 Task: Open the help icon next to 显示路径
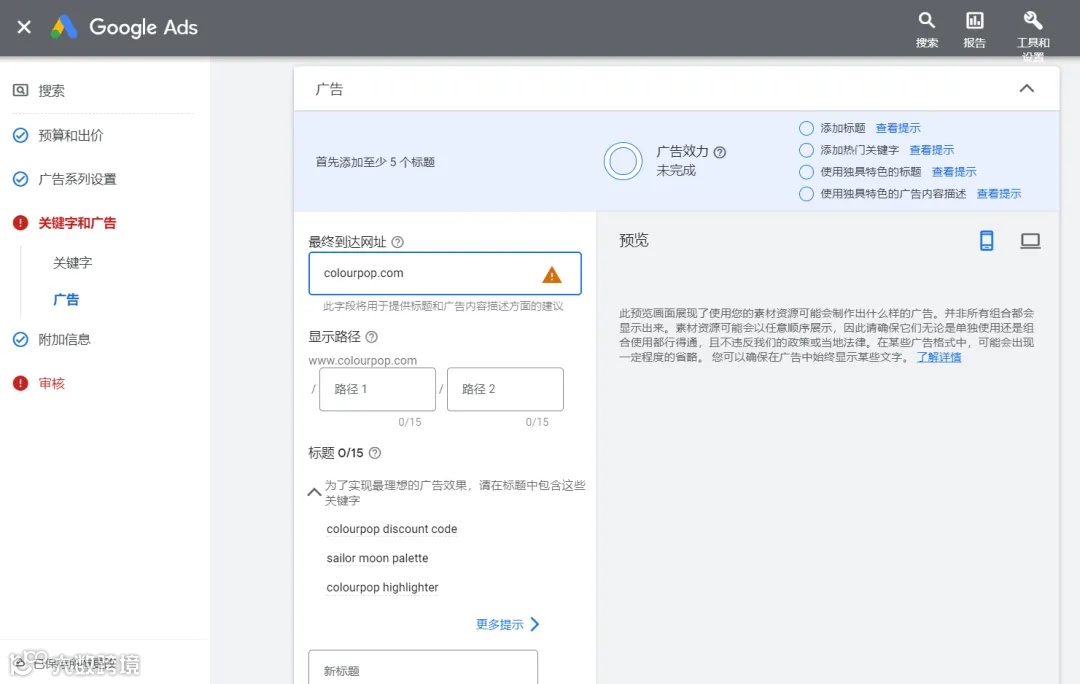pyautogui.click(x=371, y=337)
